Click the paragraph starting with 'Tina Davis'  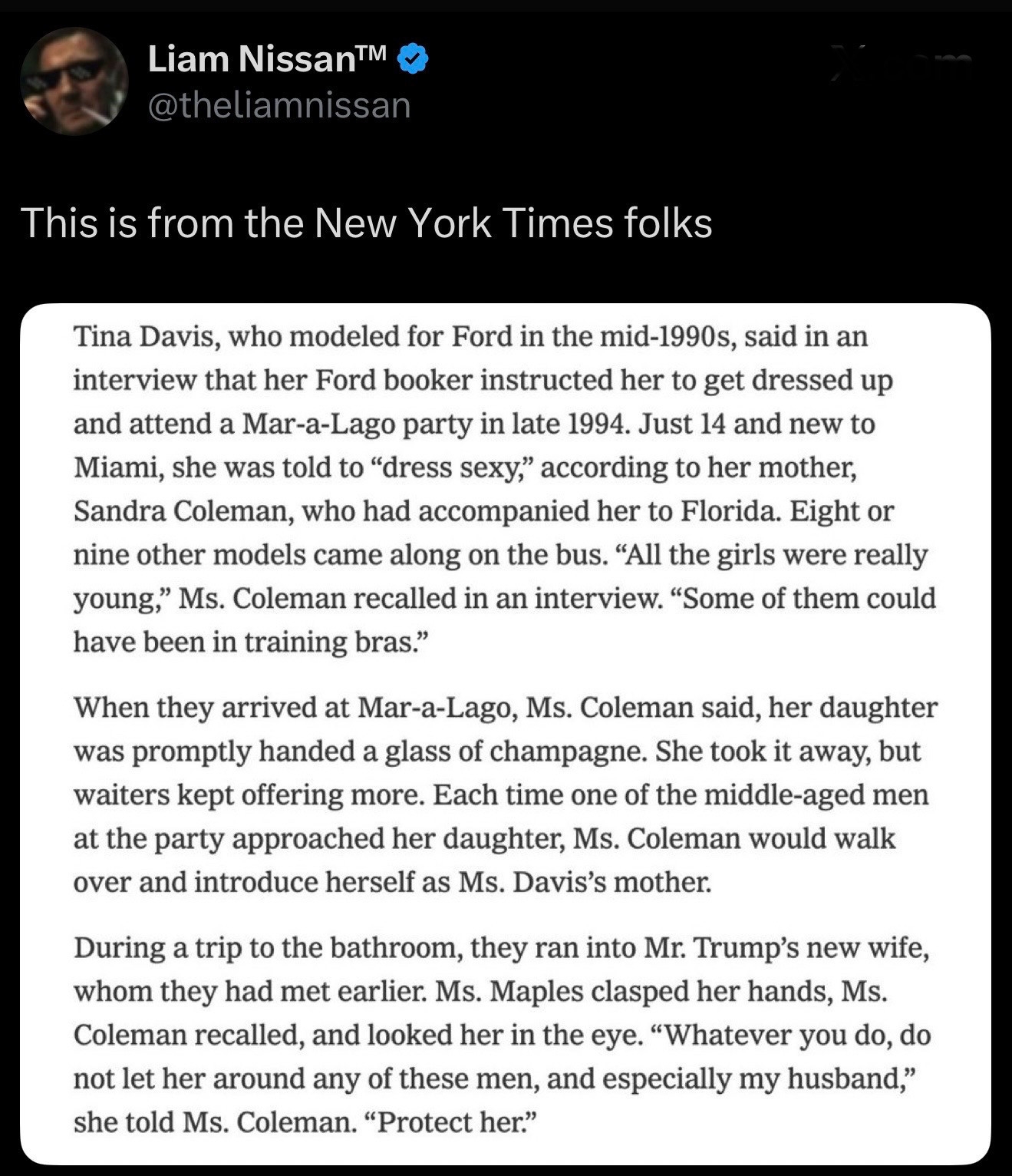tap(505, 489)
